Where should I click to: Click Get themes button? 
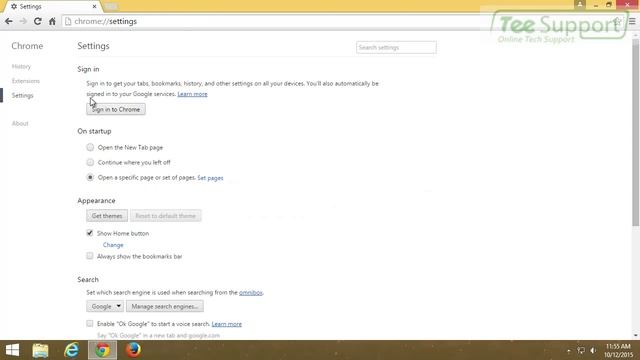(x=107, y=216)
